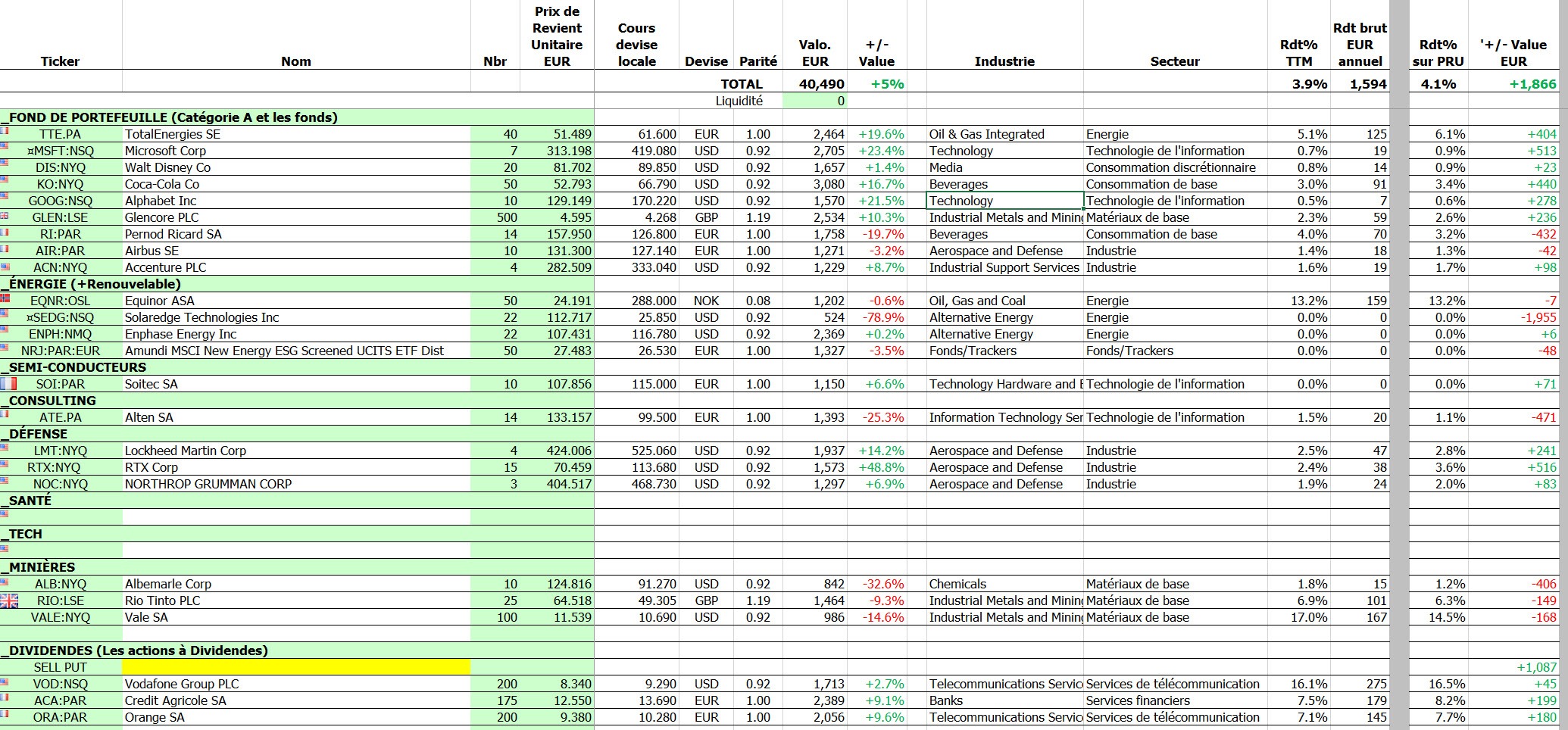Select the empty ticker cell under _SANTÉ
The height and width of the screenshot is (730, 1568).
tap(61, 517)
